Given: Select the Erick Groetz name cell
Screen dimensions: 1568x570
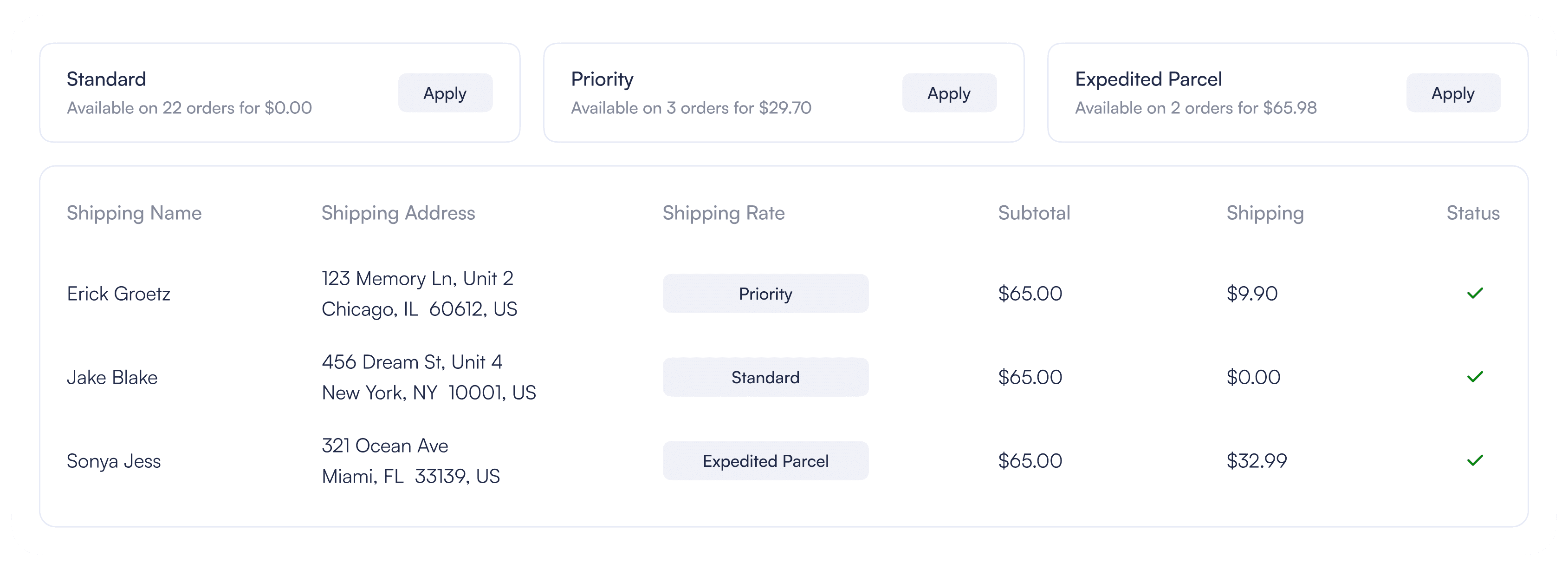Looking at the screenshot, I should click(x=119, y=294).
